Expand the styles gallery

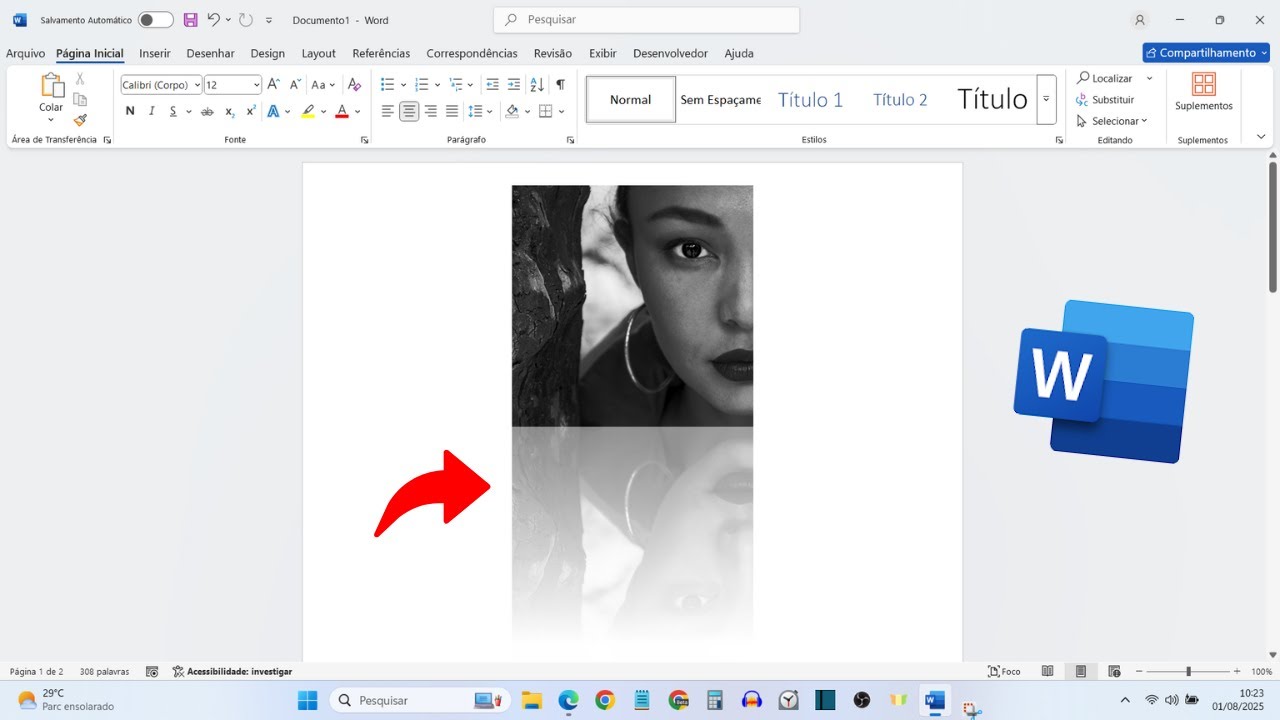1046,99
